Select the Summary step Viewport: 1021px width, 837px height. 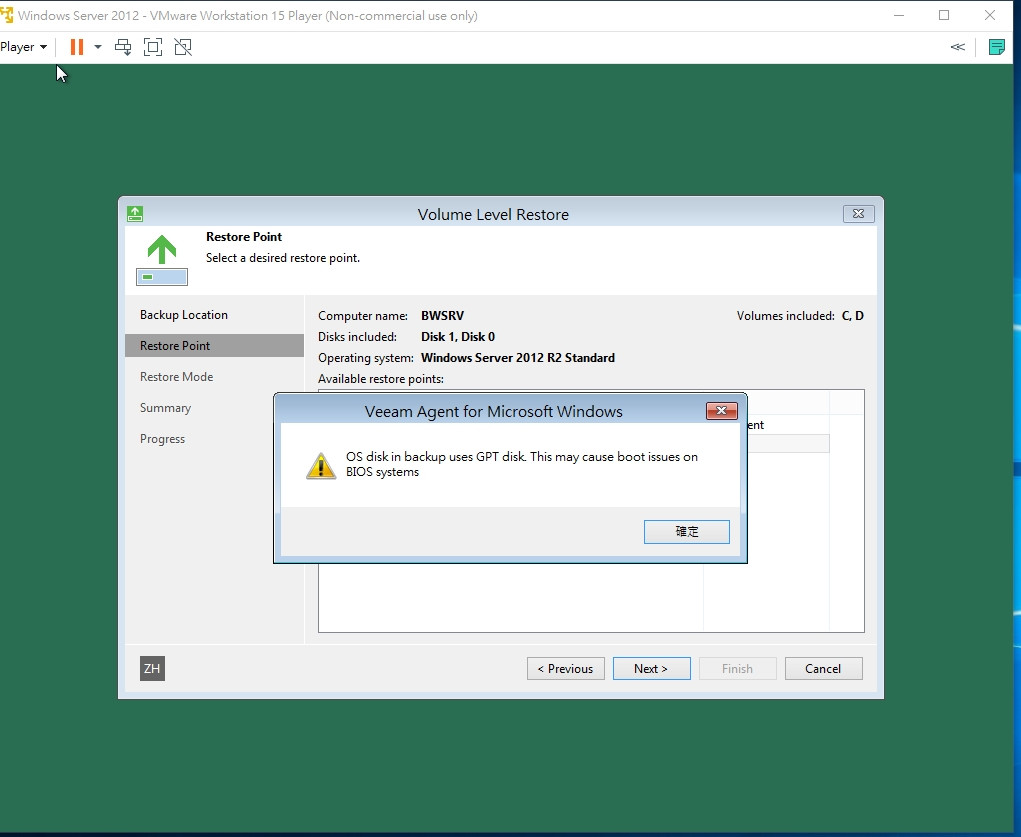(x=165, y=408)
